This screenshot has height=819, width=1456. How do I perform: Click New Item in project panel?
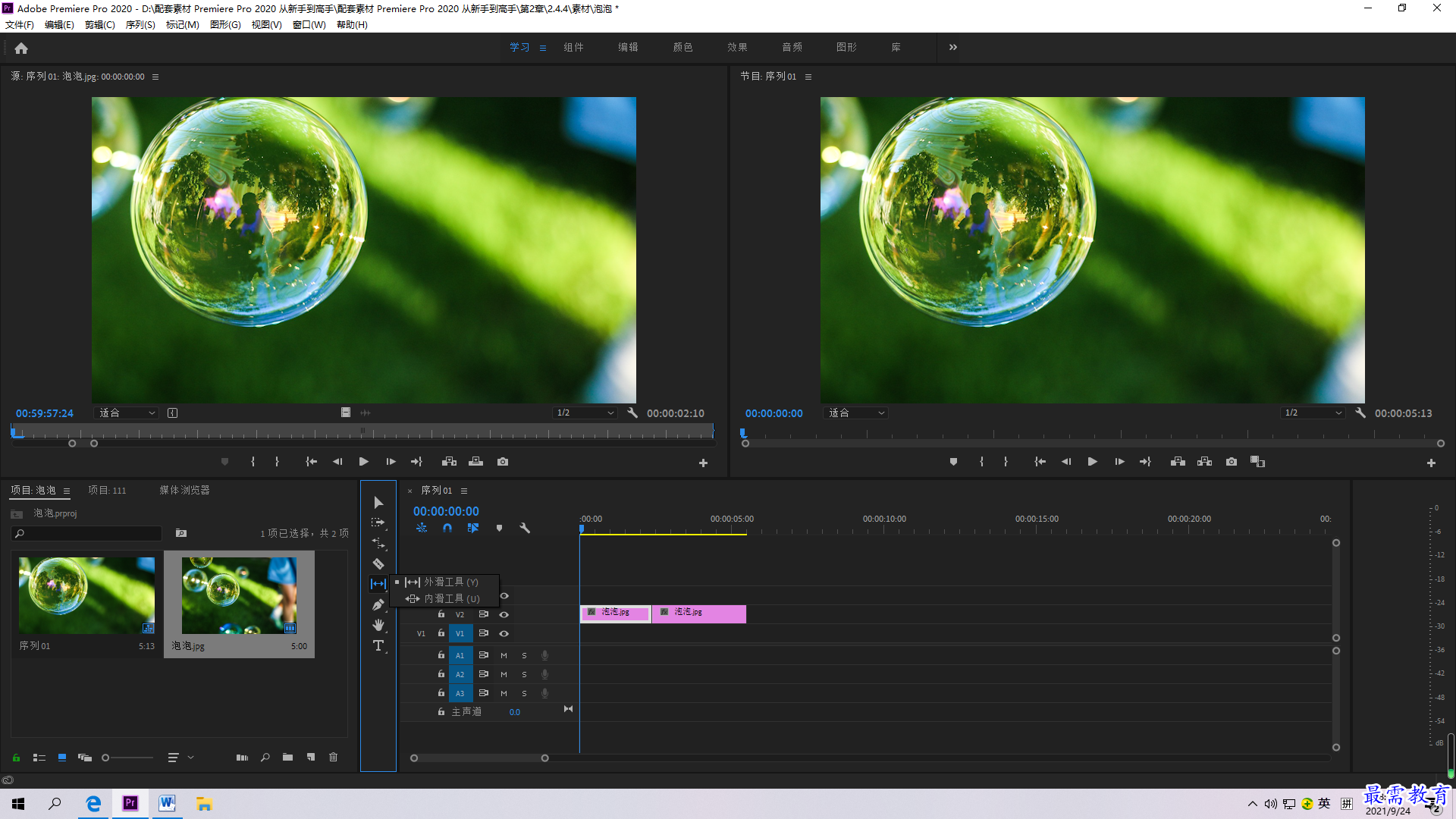pos(311,758)
